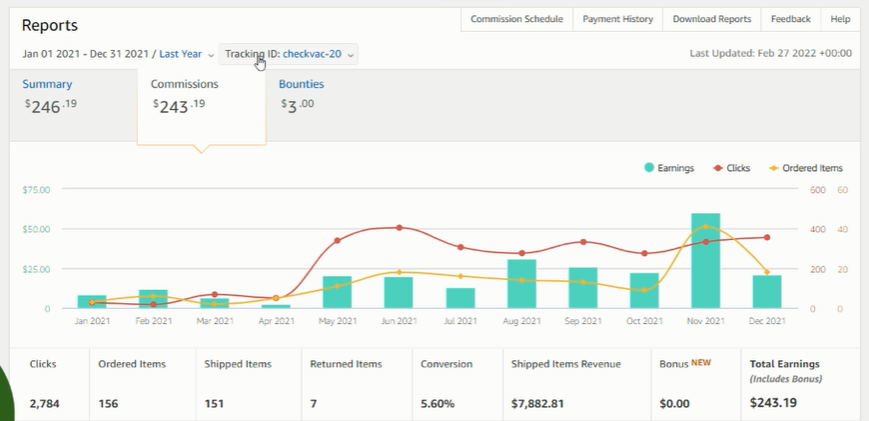Click the Apr 2021 axis label
The height and width of the screenshot is (421, 869).
click(276, 321)
